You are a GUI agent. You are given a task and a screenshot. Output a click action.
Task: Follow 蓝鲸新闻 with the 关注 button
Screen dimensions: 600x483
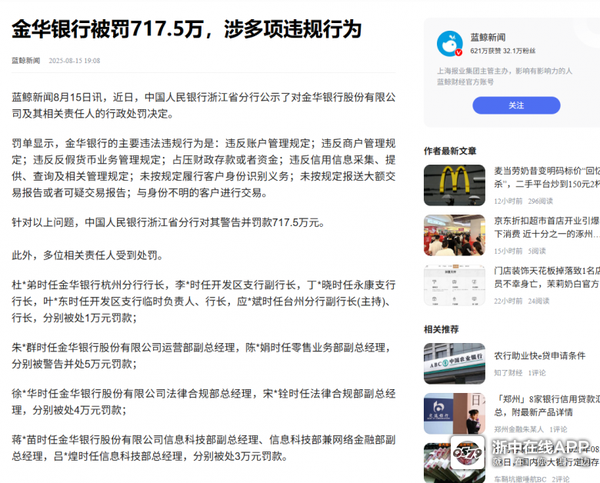click(516, 105)
